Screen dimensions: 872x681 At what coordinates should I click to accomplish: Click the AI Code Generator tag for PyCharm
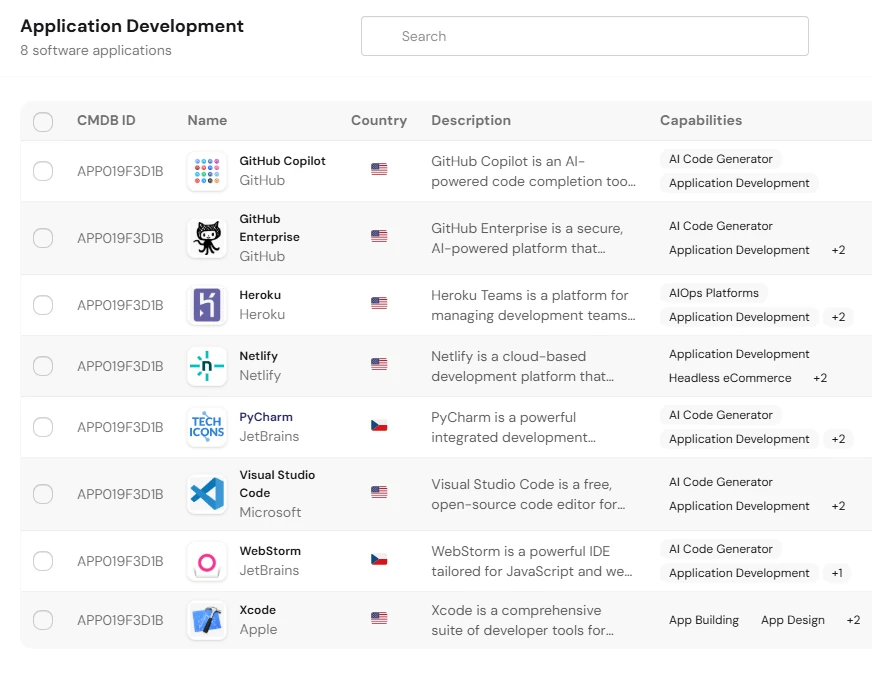(721, 415)
